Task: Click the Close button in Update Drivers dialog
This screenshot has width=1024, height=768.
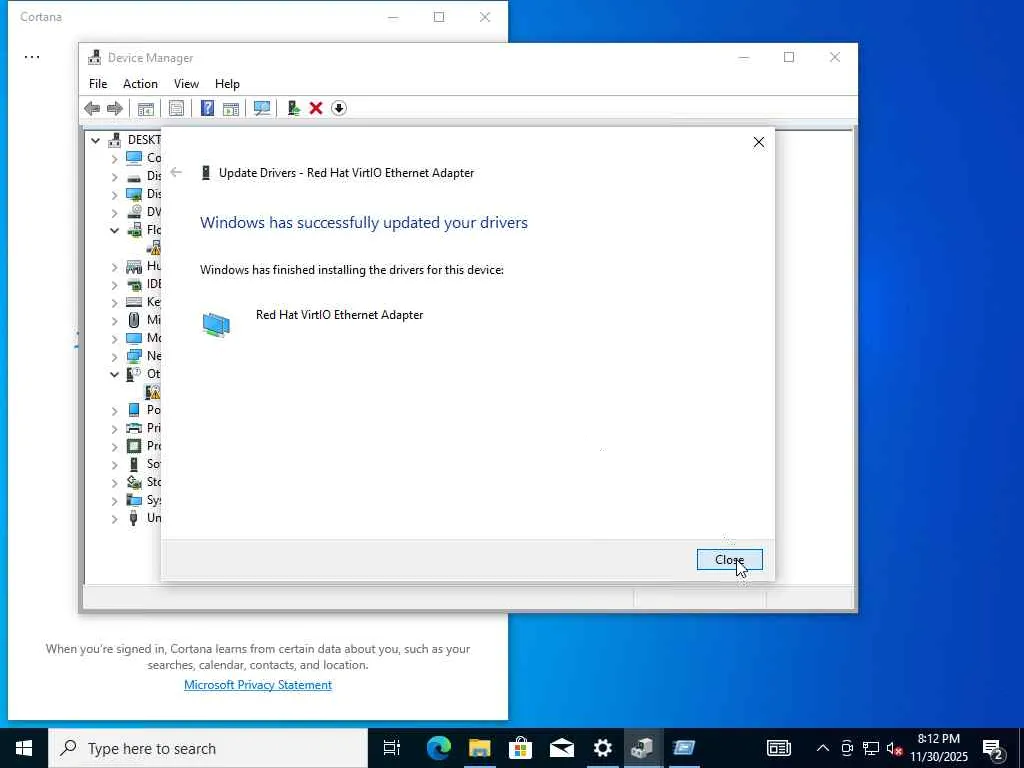Action: 729,560
